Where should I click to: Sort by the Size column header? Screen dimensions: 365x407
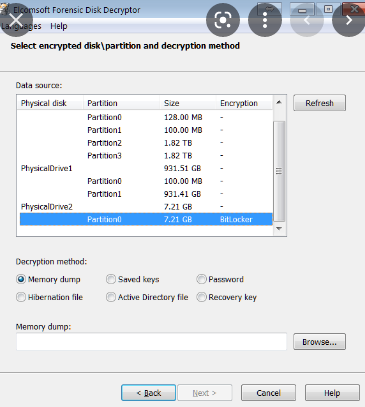pyautogui.click(x=188, y=103)
